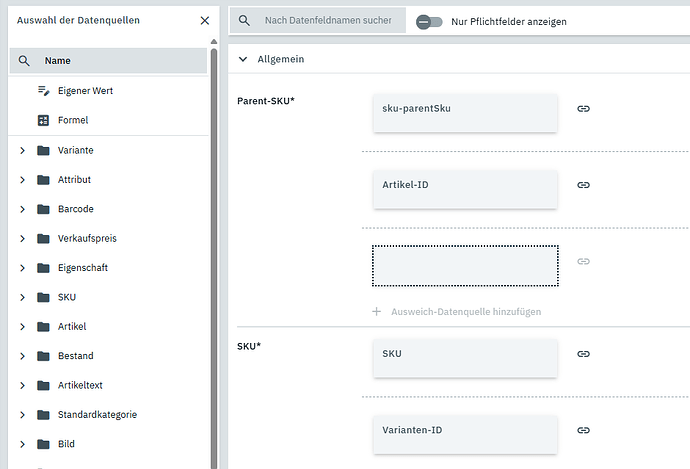Click link icon next to sku-parentSku field
The height and width of the screenshot is (469, 690).
[x=583, y=108]
